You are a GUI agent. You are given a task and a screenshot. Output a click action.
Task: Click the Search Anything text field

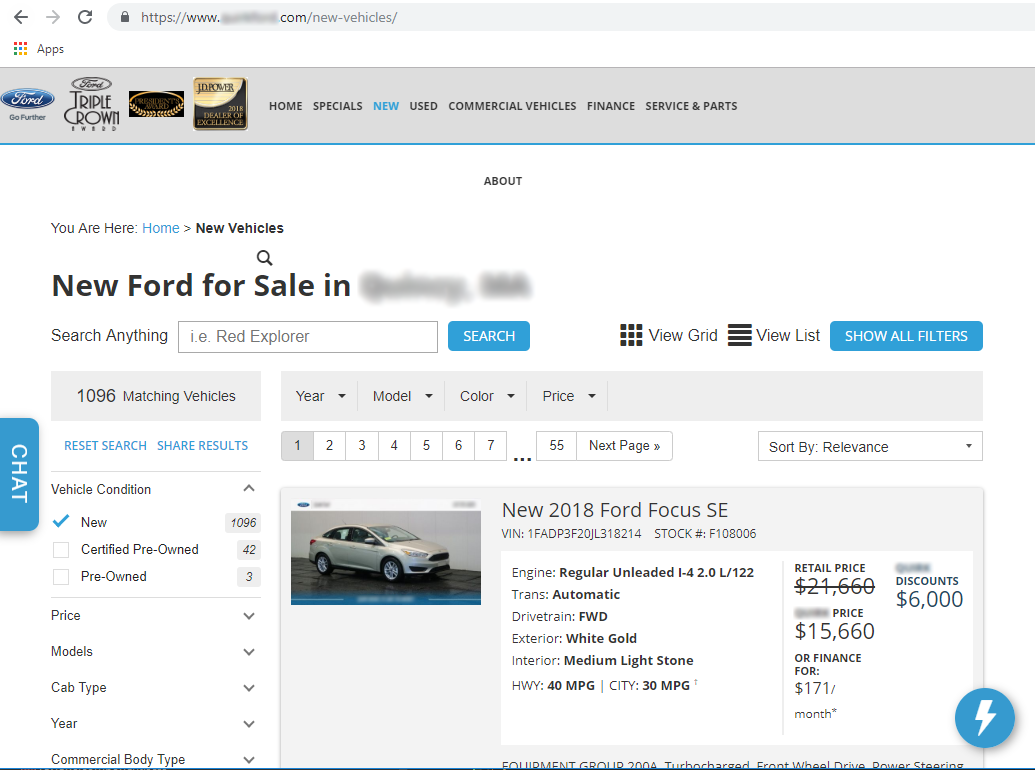(x=308, y=337)
